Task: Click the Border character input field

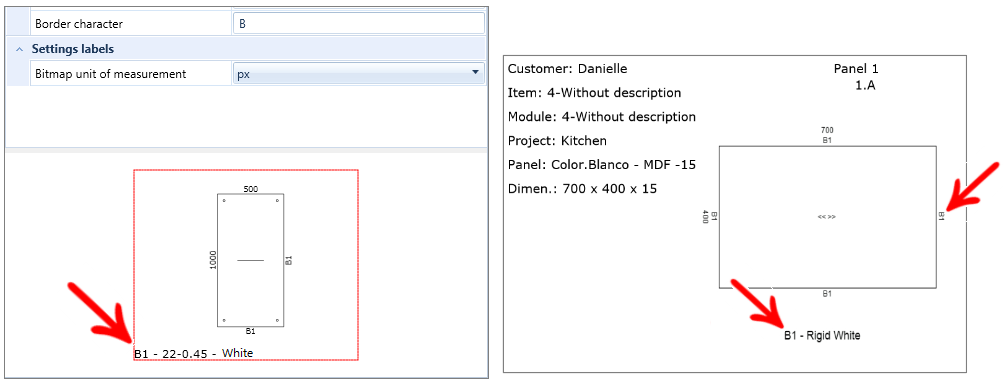Action: pos(358,24)
